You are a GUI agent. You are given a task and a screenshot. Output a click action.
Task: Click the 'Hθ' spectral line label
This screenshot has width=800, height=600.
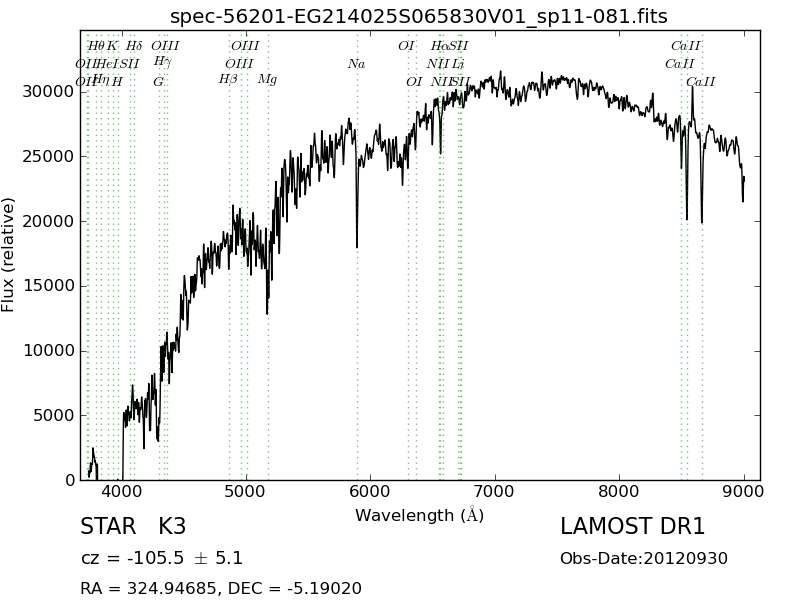click(x=96, y=46)
